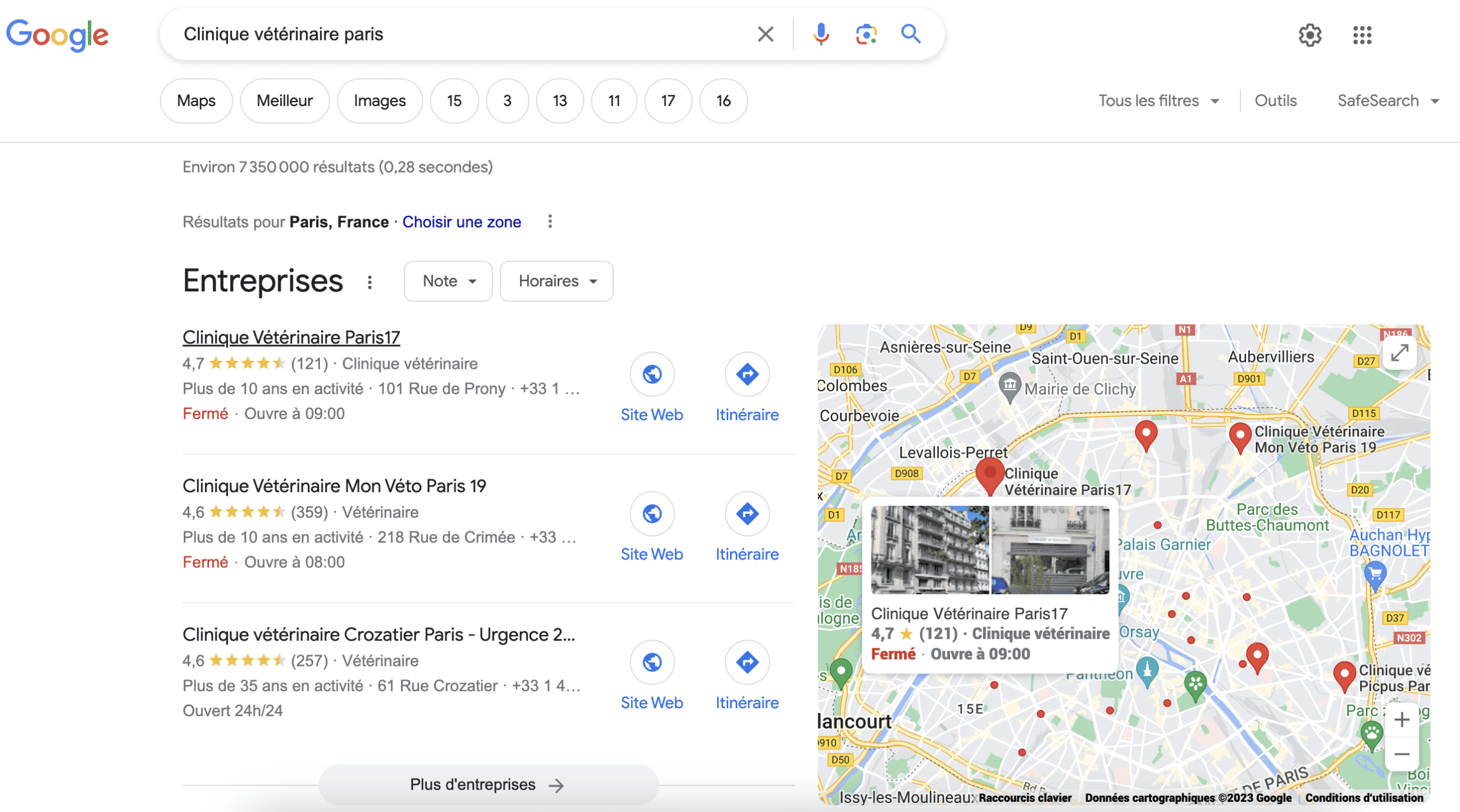Select the Maps filter chip
1460x812 pixels.
click(196, 101)
